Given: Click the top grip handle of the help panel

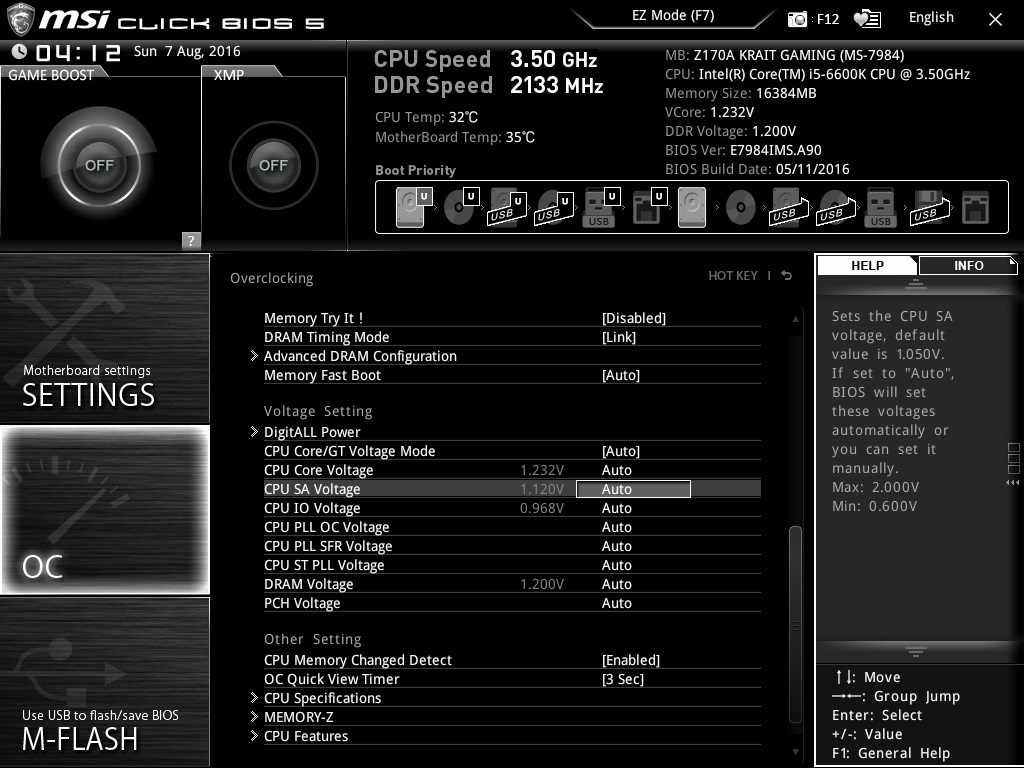Looking at the screenshot, I should tap(915, 283).
